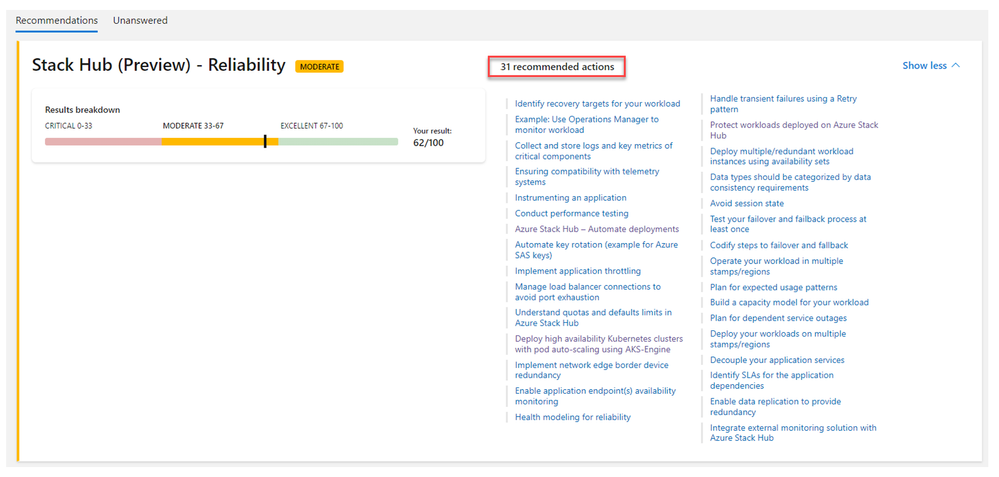Collapse list with Show less
This screenshot has height=477, width=999.
coord(931,66)
